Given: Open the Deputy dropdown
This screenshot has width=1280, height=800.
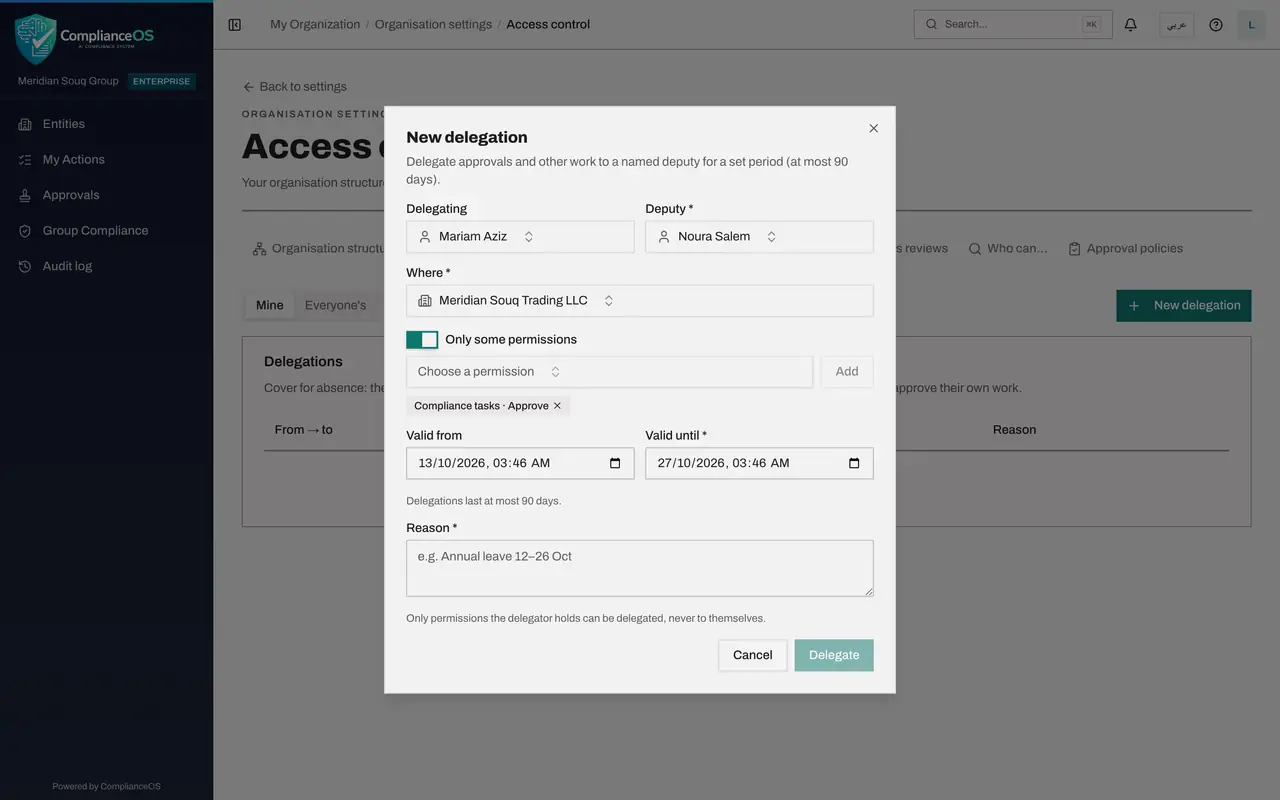Looking at the screenshot, I should [x=759, y=237].
